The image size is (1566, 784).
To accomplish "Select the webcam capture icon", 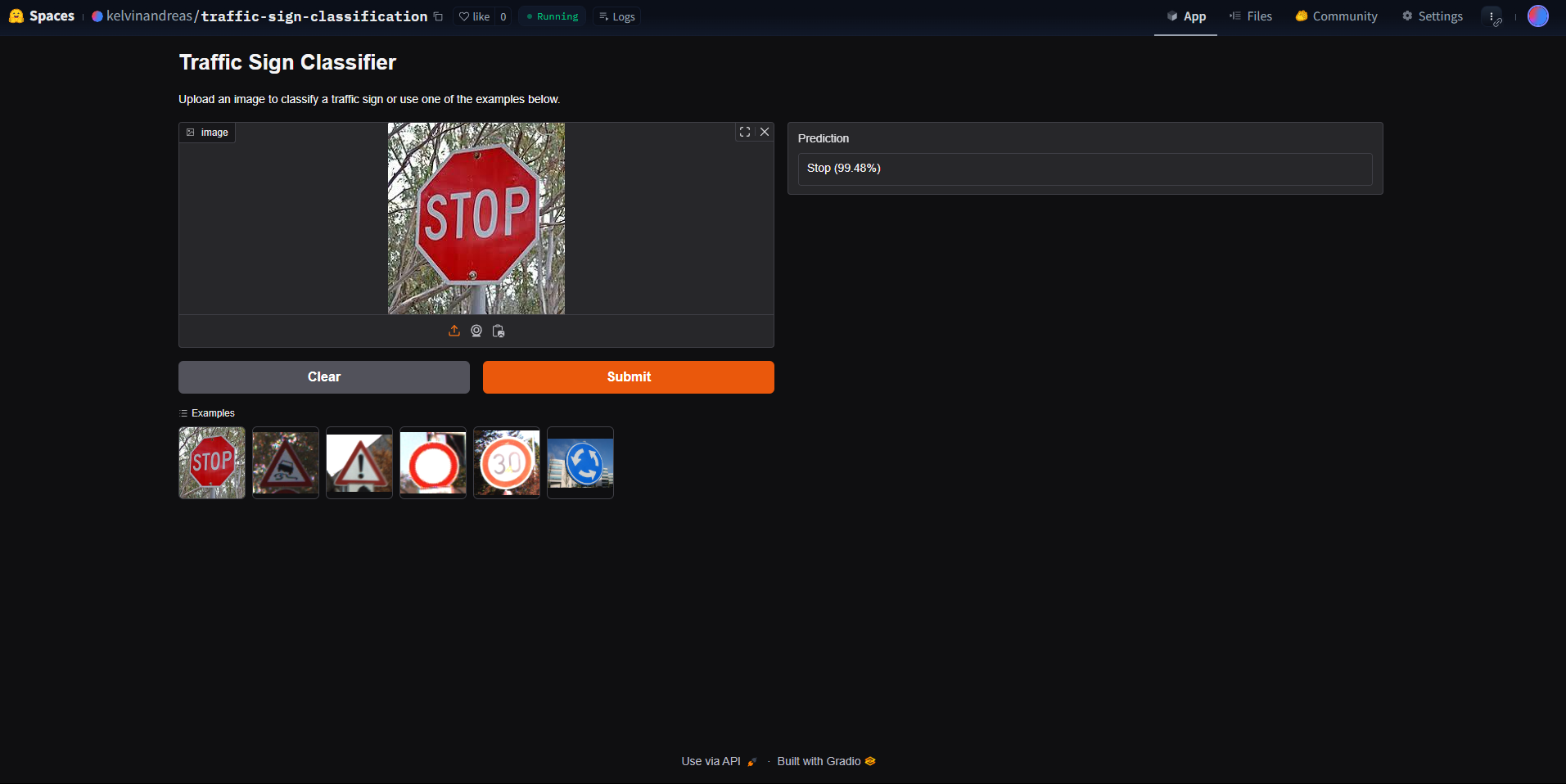I will tap(476, 331).
